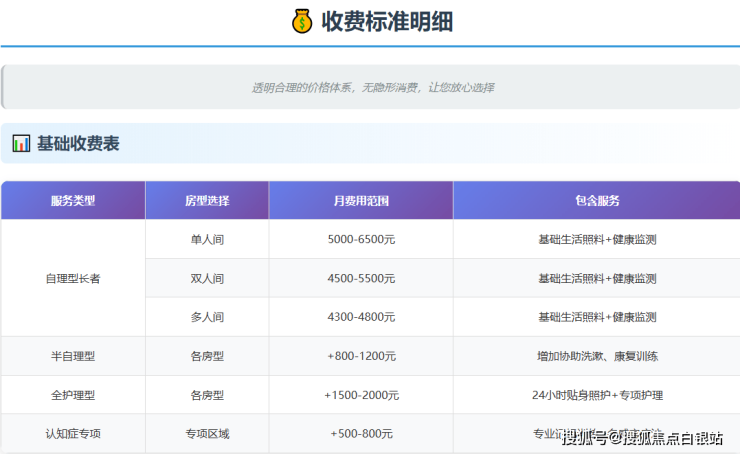Click the 半自理型 row label
This screenshot has height=454, width=740.
click(x=73, y=356)
